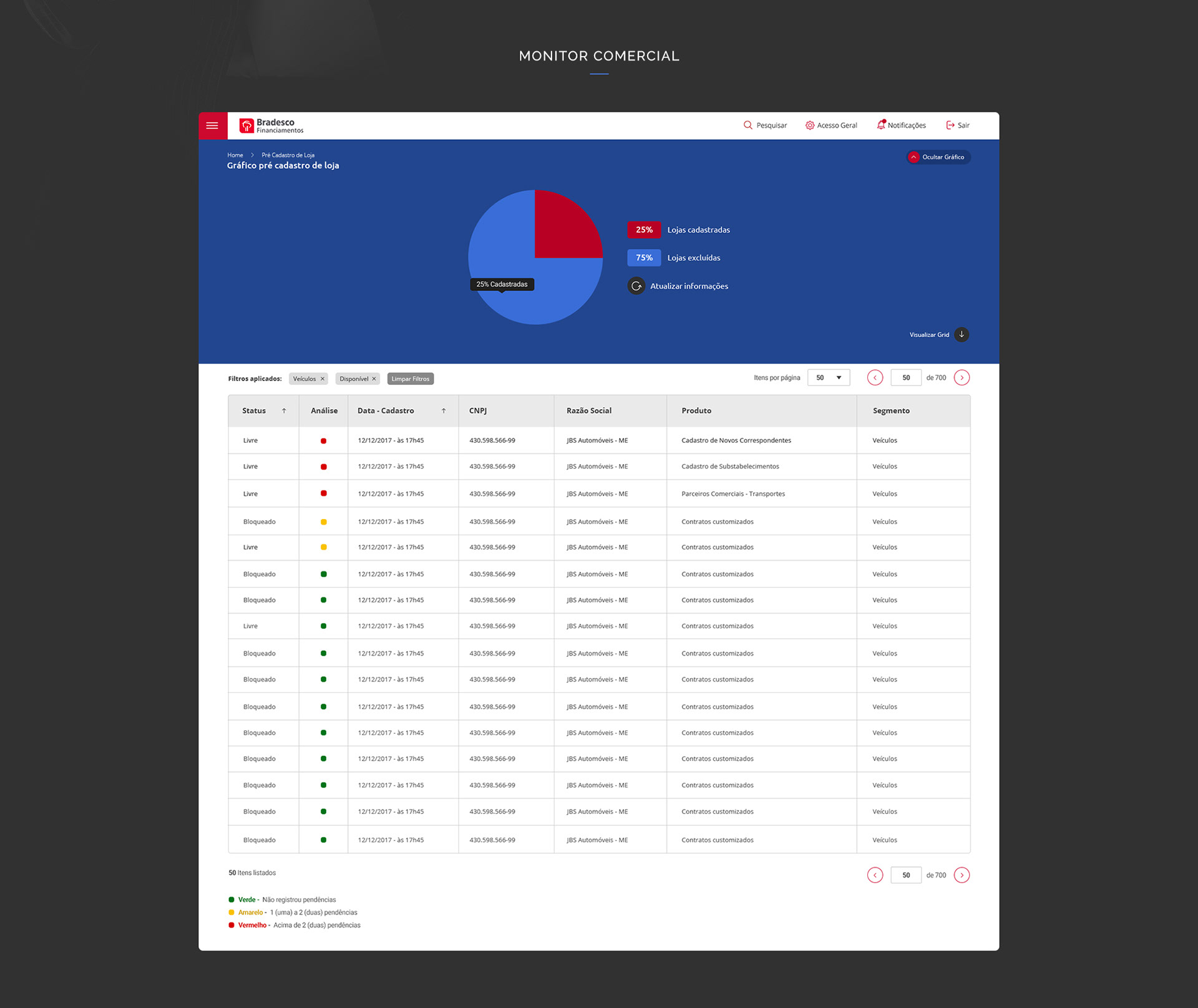
Task: Click the Pesquisar search icon
Action: click(x=748, y=125)
